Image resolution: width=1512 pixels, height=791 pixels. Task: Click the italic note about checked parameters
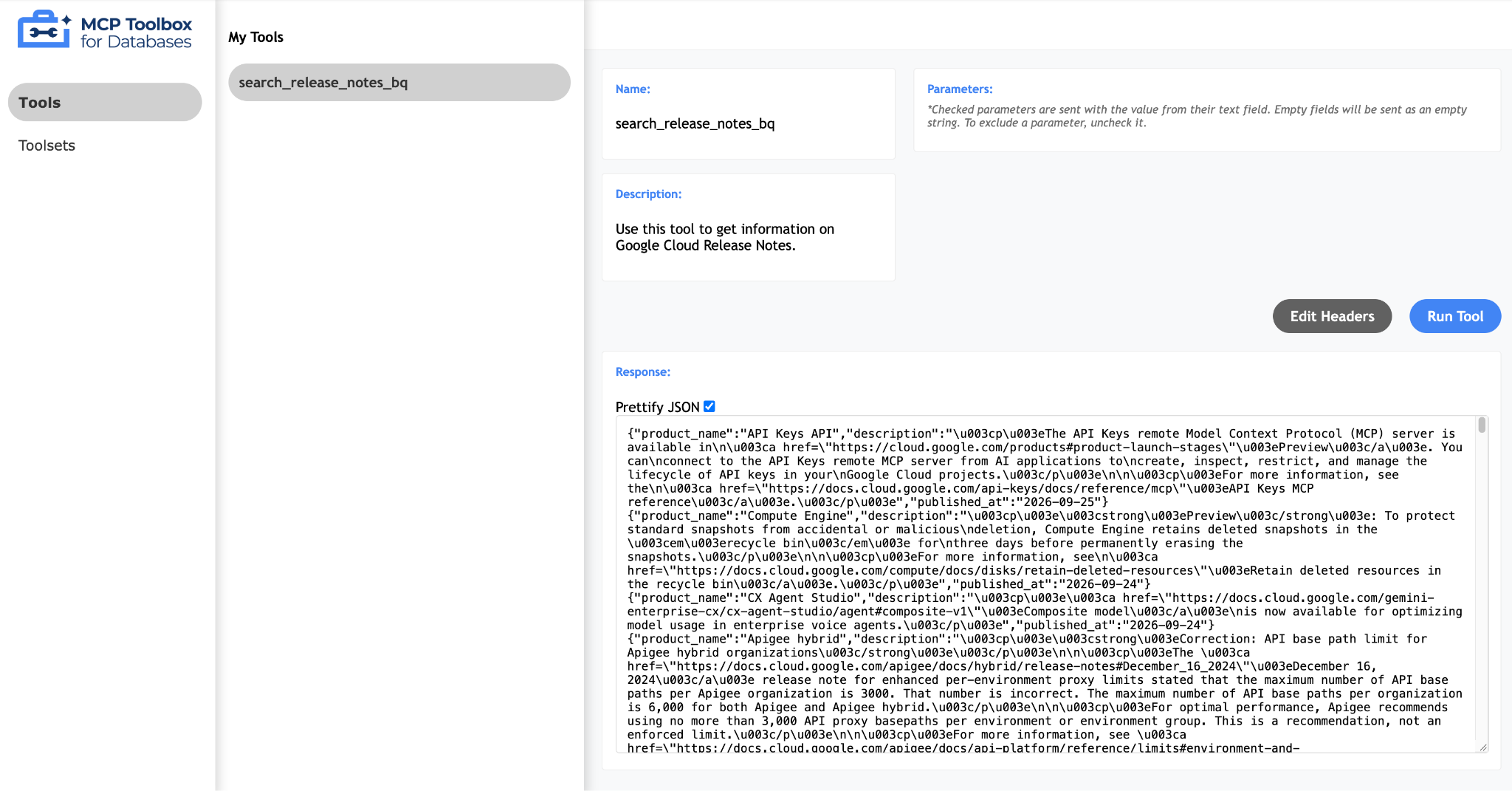tap(1197, 116)
